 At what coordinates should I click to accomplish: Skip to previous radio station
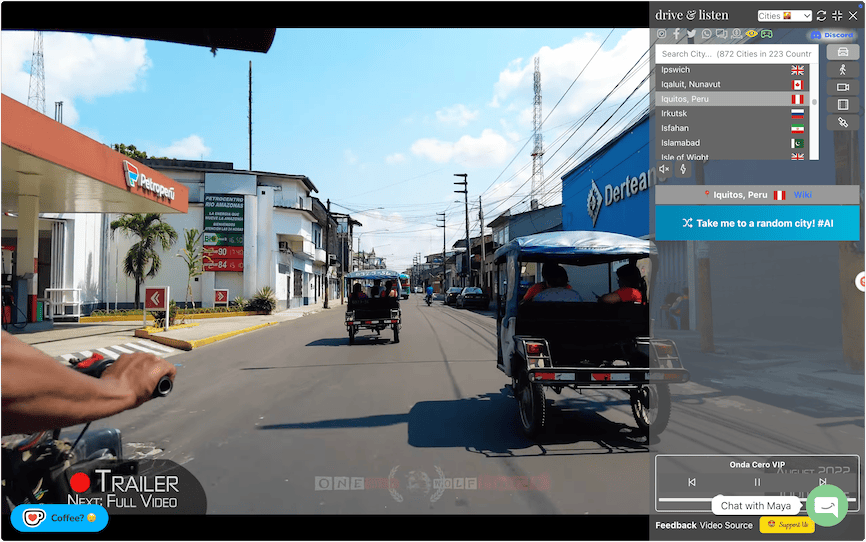692,482
